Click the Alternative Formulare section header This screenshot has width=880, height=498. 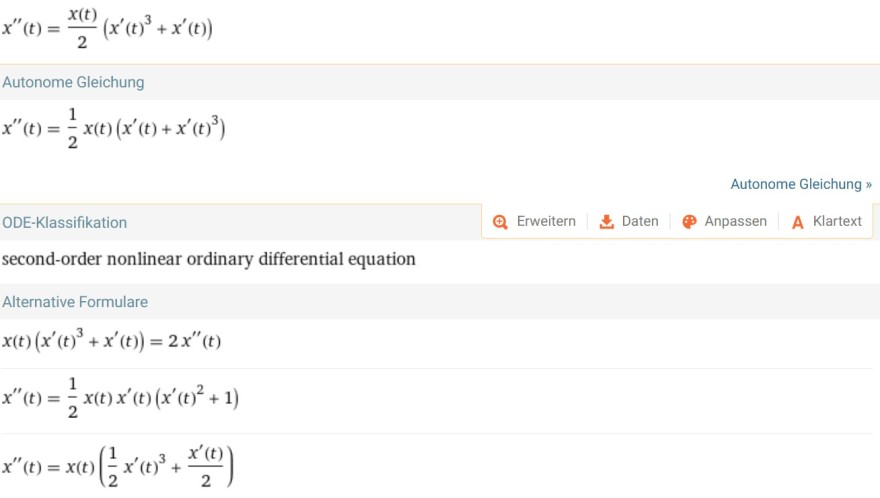[x=75, y=301]
